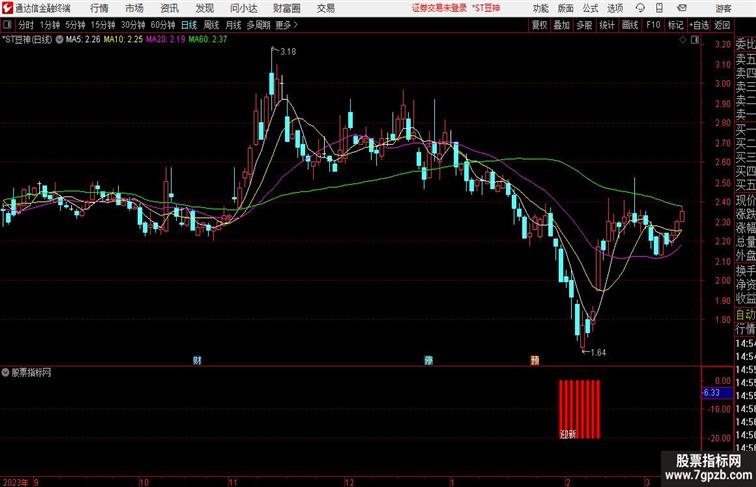Switch to 30分钟 period tab

pyautogui.click(x=133, y=25)
